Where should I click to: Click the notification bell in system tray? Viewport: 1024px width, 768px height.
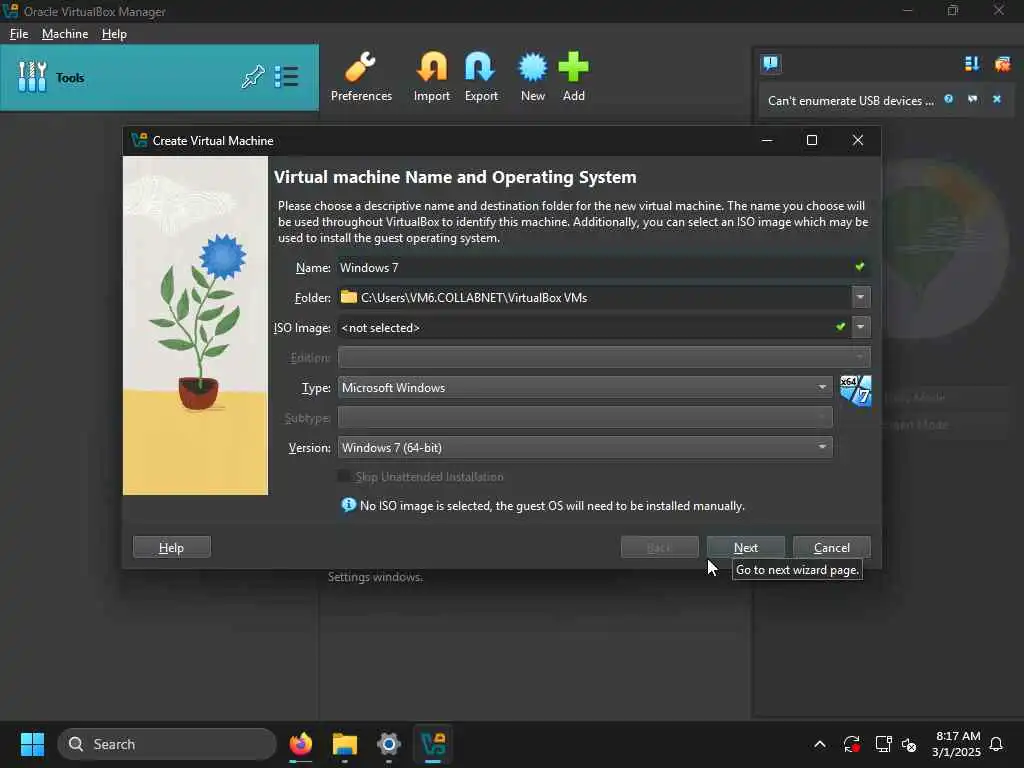point(996,744)
